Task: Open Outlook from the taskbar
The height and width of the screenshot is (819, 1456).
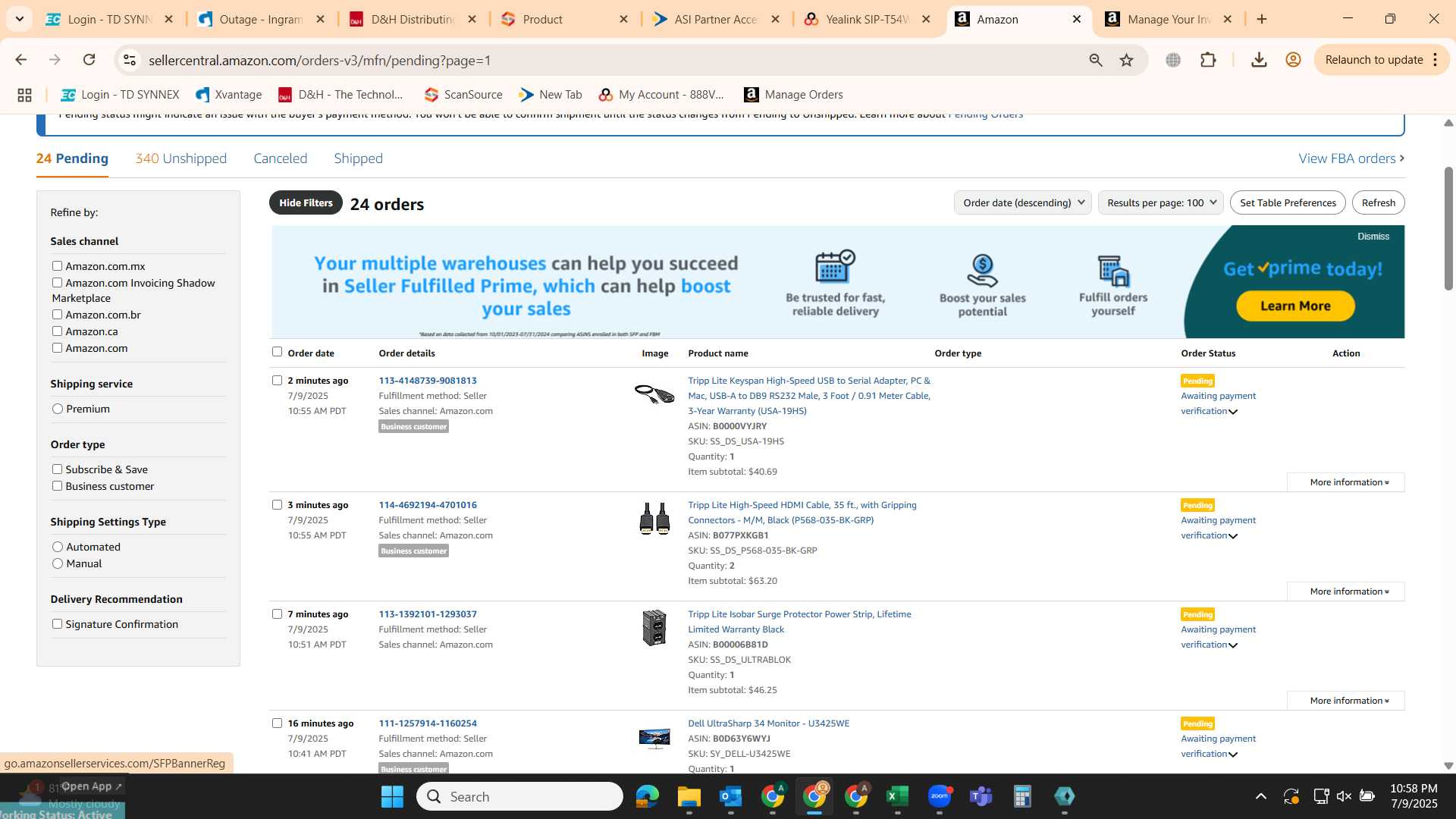Action: point(731,796)
